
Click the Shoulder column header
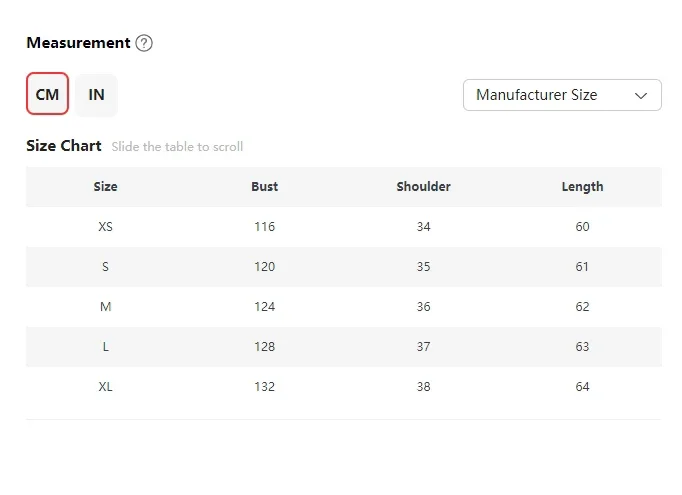(423, 187)
